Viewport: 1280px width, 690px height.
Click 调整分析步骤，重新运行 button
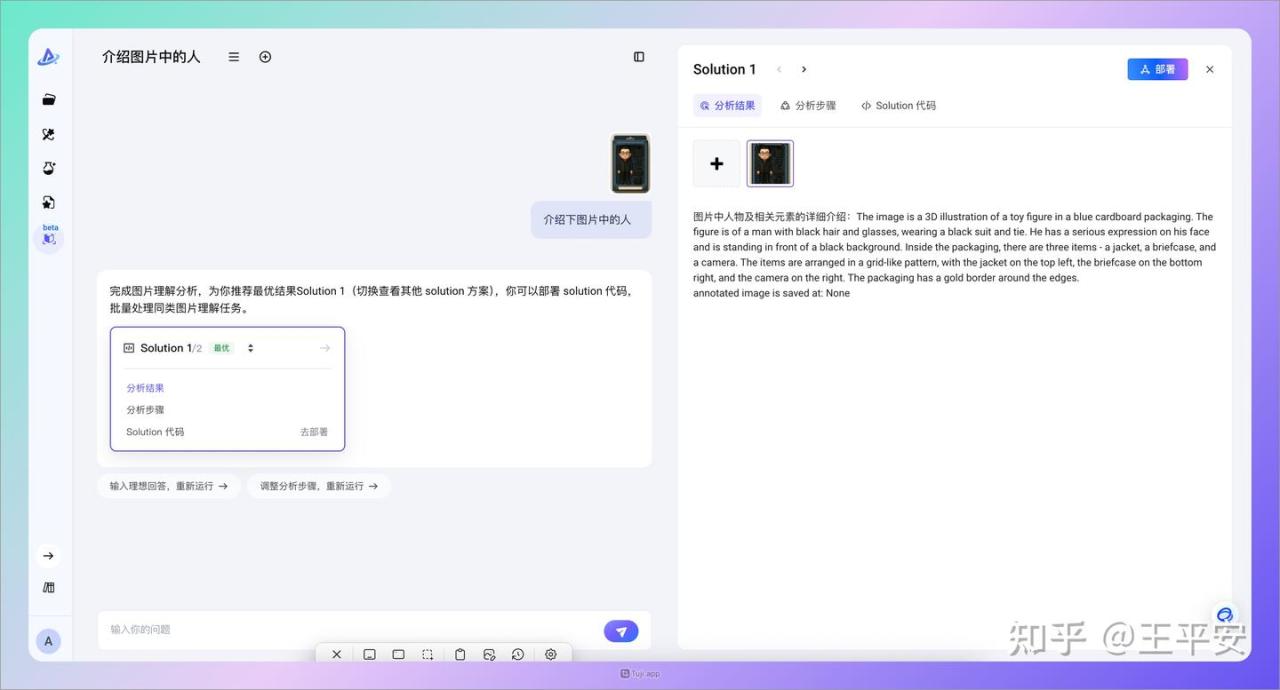(x=318, y=486)
